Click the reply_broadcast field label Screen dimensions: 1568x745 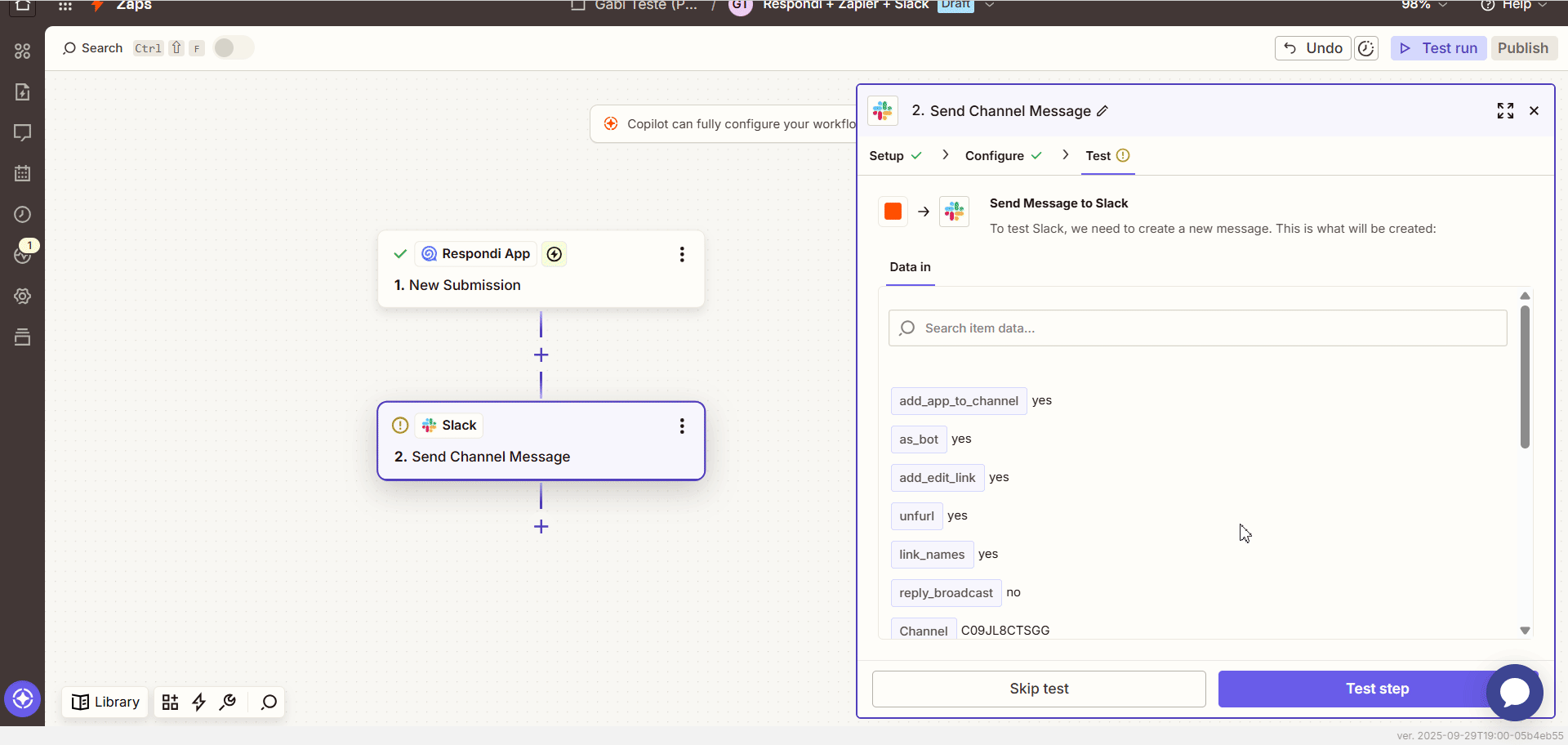point(946,593)
